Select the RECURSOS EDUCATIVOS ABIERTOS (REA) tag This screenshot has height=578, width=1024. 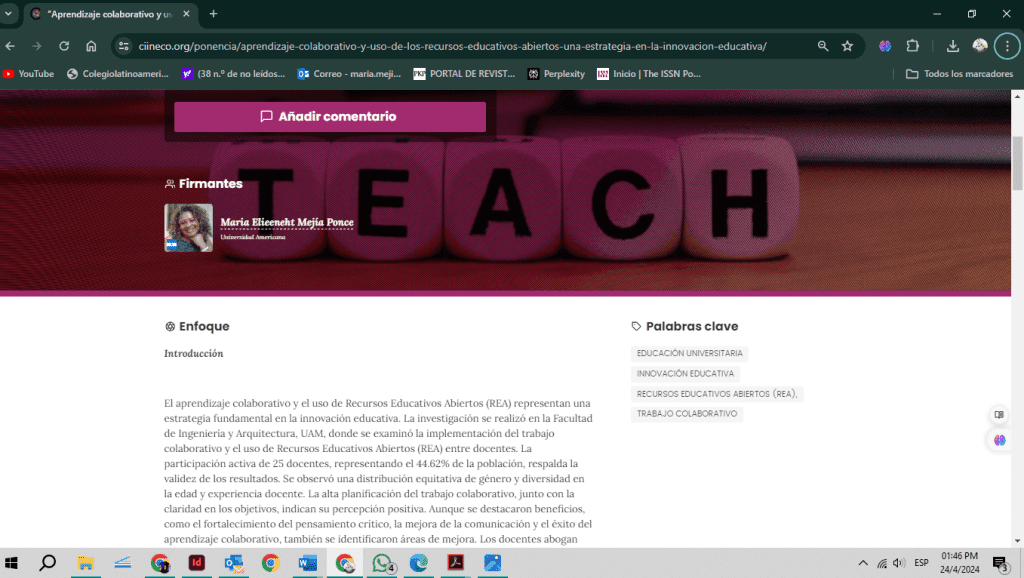click(717, 394)
